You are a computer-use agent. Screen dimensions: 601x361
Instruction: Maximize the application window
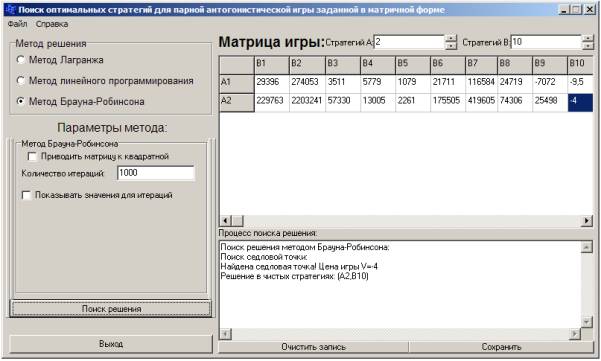click(576, 10)
